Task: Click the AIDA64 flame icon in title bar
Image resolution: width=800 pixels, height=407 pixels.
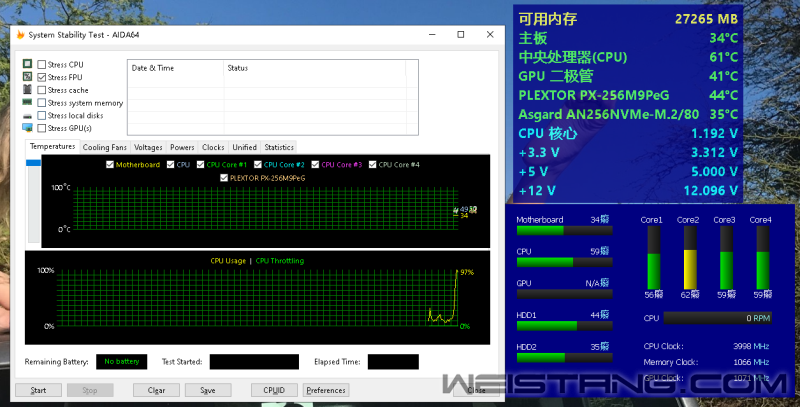Action: pyautogui.click(x=19, y=34)
